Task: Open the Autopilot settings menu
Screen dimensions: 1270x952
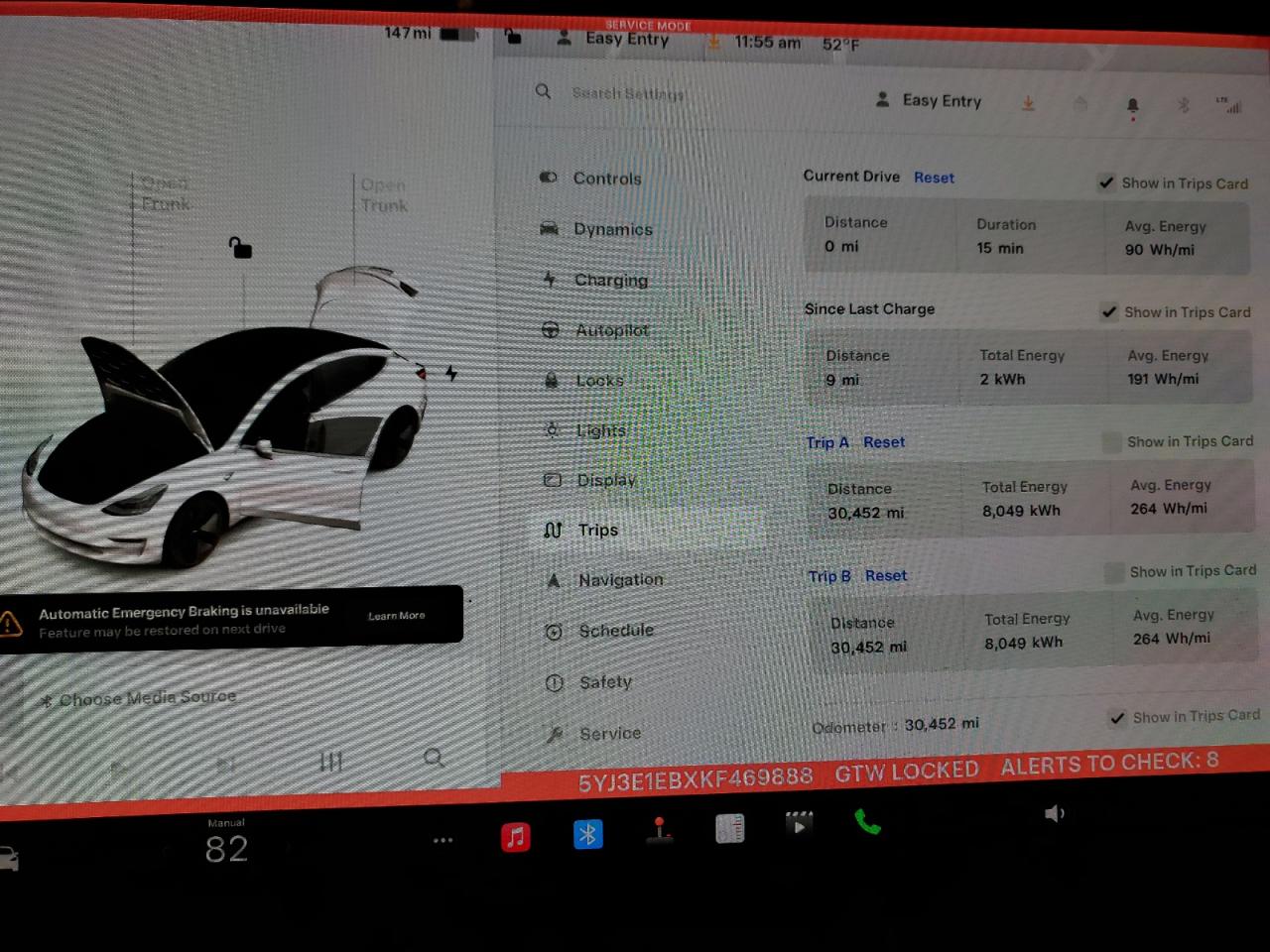Action: (612, 330)
